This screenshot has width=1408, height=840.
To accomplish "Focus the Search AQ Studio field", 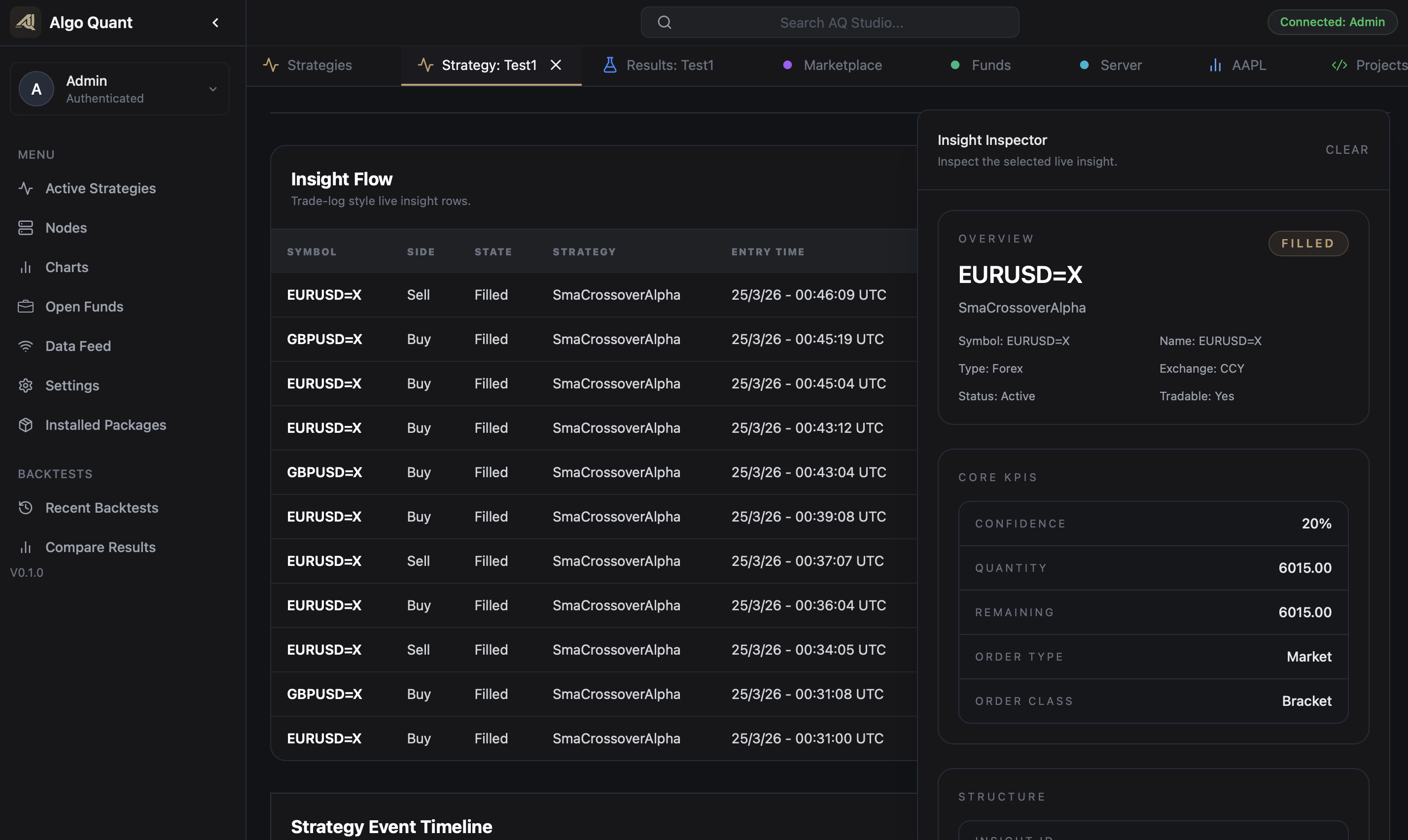I will tap(830, 22).
